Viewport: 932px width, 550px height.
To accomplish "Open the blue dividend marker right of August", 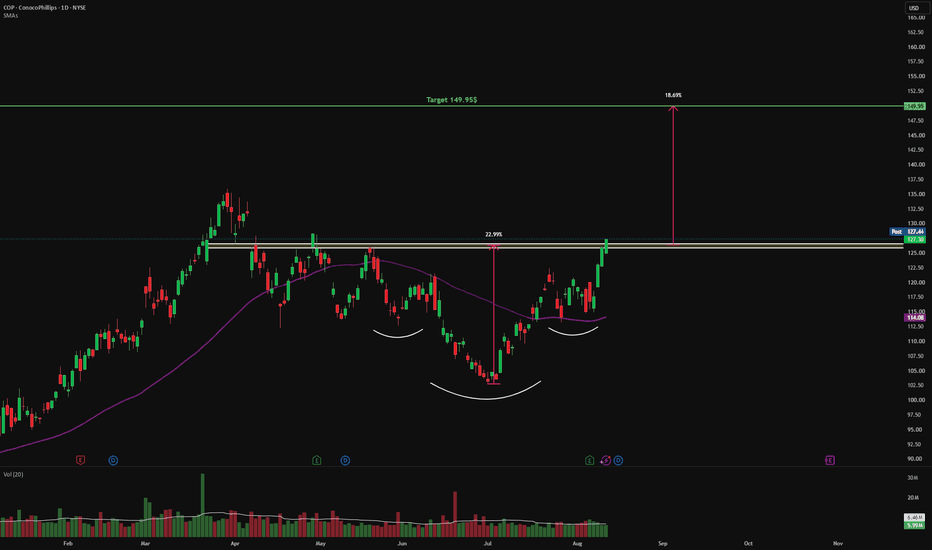I will pyautogui.click(x=618, y=460).
